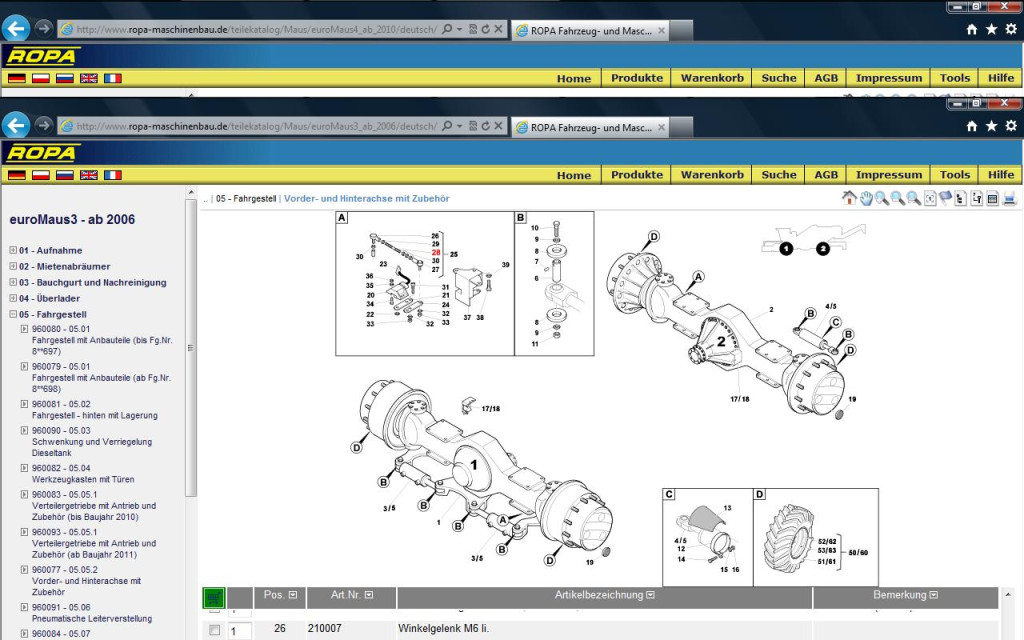Open browser home in front window
The height and width of the screenshot is (640, 1024).
pyautogui.click(x=972, y=126)
